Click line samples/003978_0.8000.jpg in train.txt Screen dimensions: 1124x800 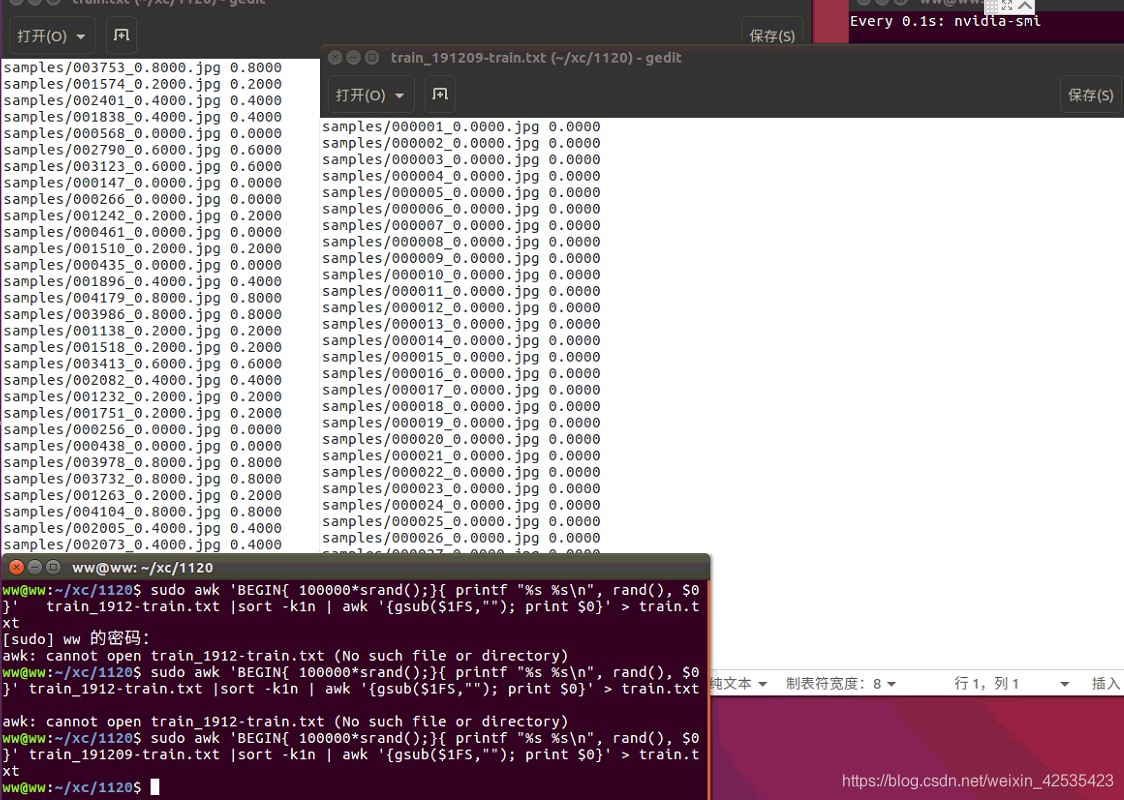143,462
